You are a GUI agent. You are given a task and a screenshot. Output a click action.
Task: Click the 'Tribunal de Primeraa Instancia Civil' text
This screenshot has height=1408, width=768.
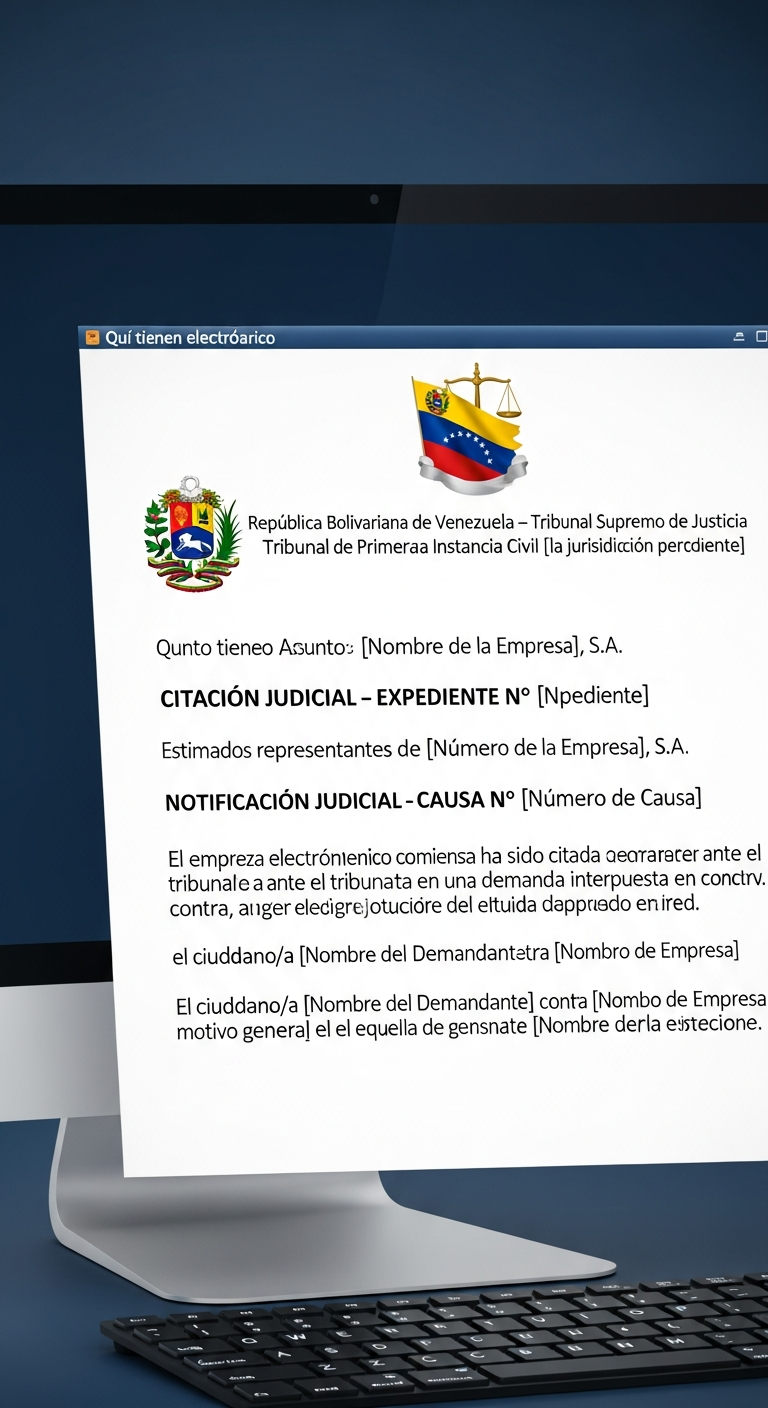pyautogui.click(x=400, y=547)
